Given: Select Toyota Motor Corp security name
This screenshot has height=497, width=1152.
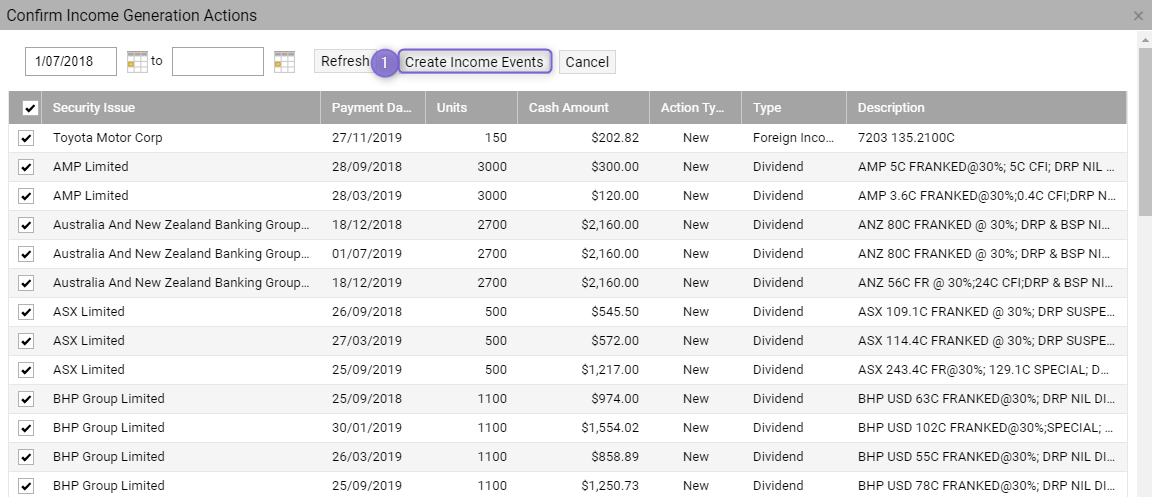Looking at the screenshot, I should [107, 137].
